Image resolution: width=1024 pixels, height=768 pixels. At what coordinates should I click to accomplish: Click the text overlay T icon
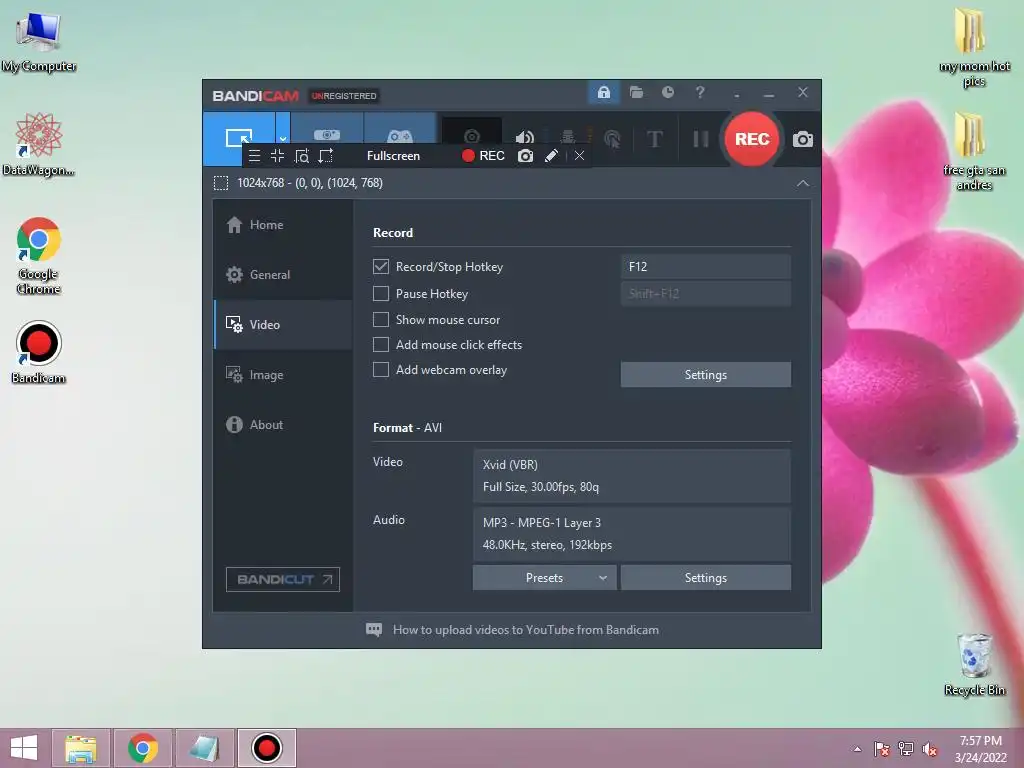click(x=654, y=138)
